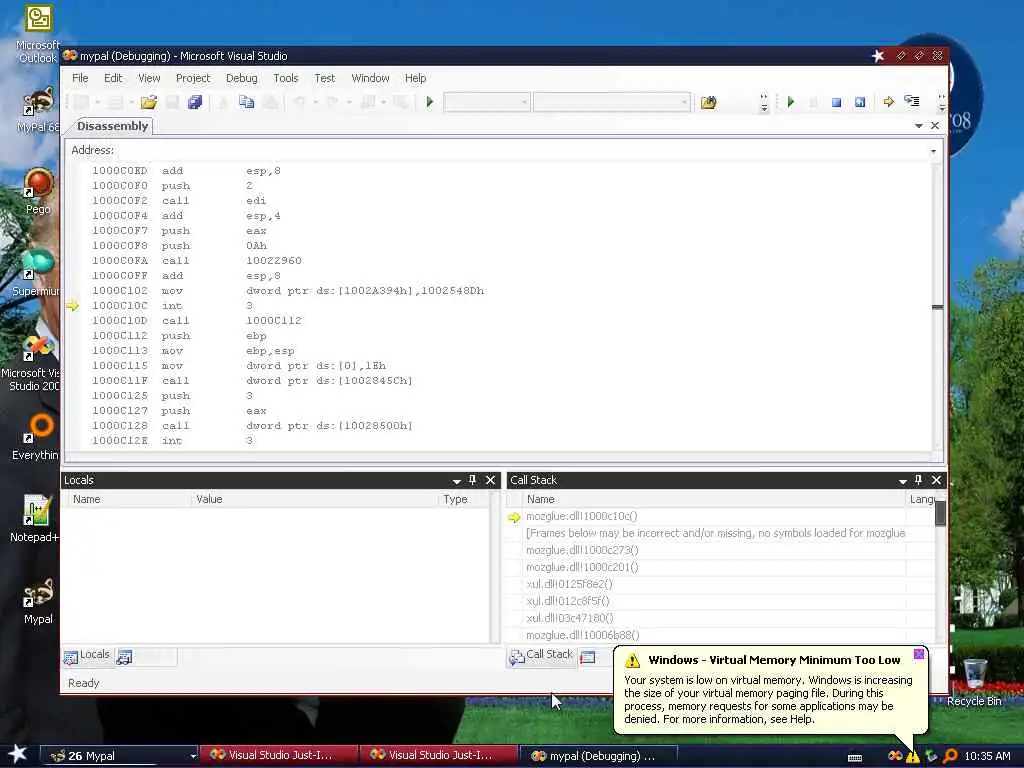The height and width of the screenshot is (768, 1024).
Task: Select the Call Stack bottom tab
Action: pyautogui.click(x=541, y=656)
